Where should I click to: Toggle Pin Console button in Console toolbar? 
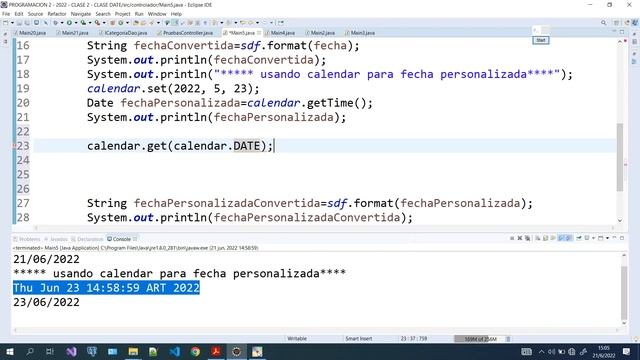coord(578,238)
